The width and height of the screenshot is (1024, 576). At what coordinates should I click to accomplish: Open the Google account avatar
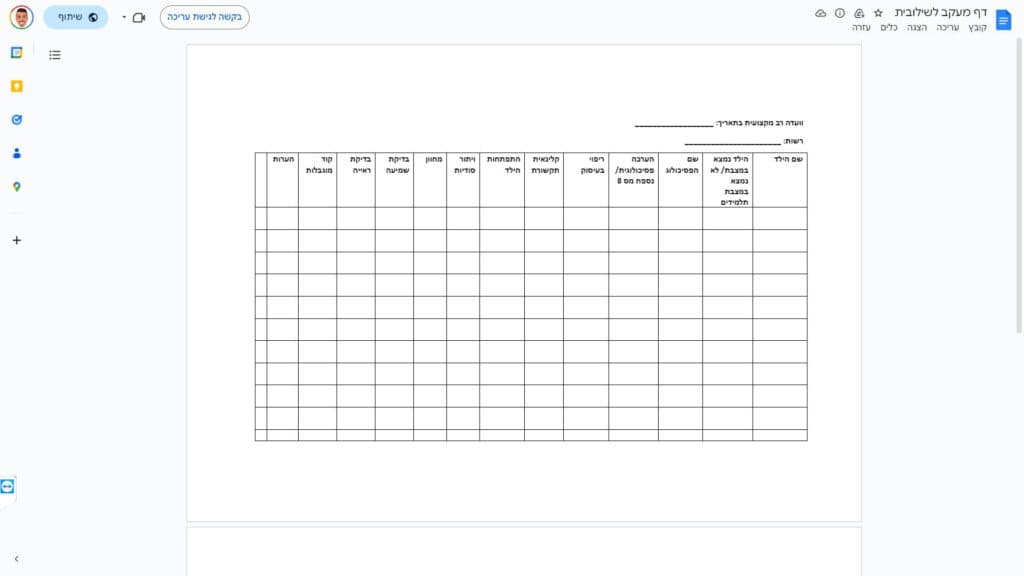coord(21,17)
